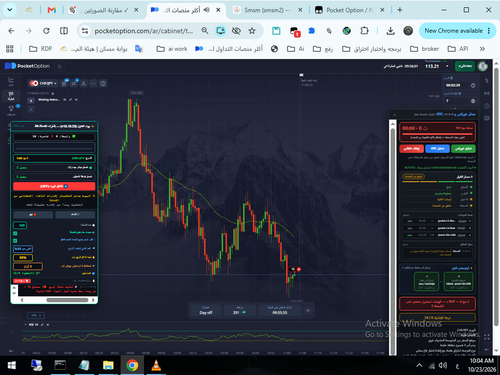Image resolution: width=500 pixels, height=375 pixels.
Task: Open the blue-bordered dropdown in left panel
Action: pyautogui.click(x=23, y=249)
